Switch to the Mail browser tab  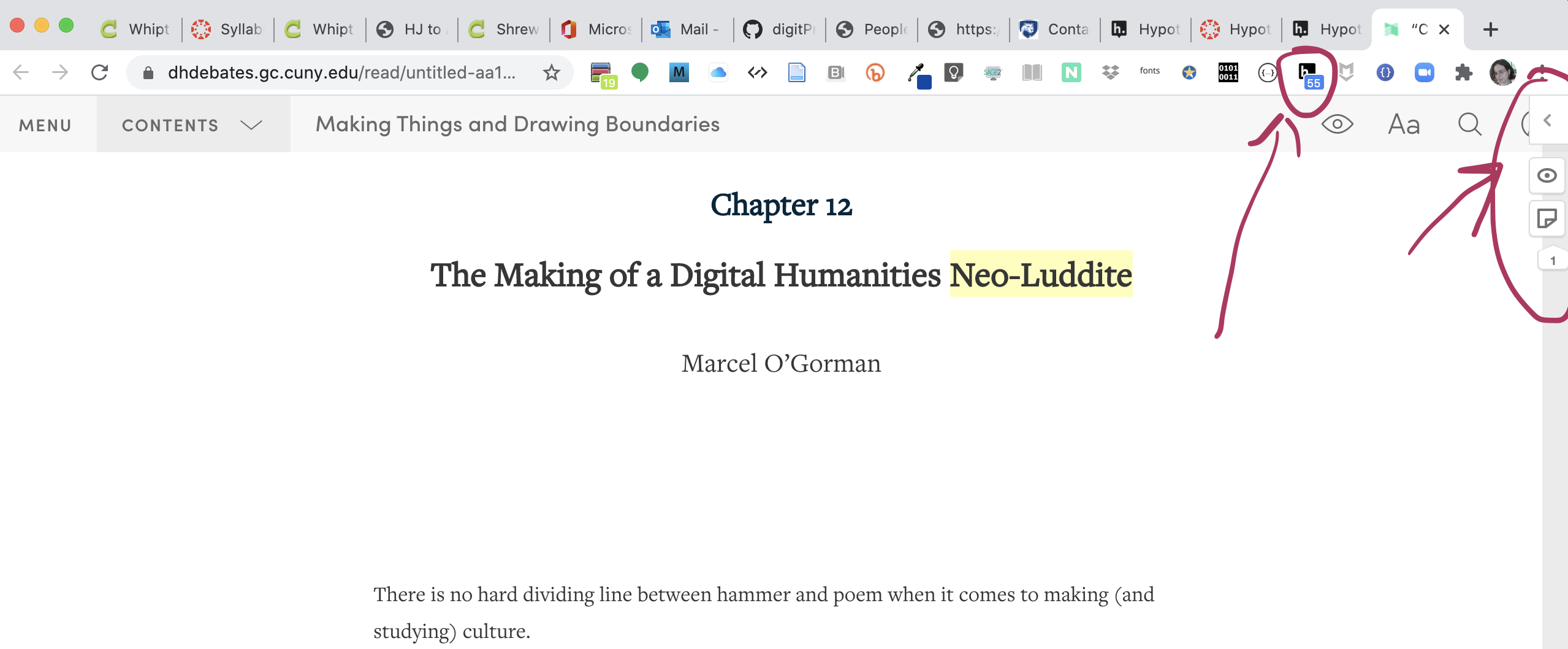pos(687,29)
